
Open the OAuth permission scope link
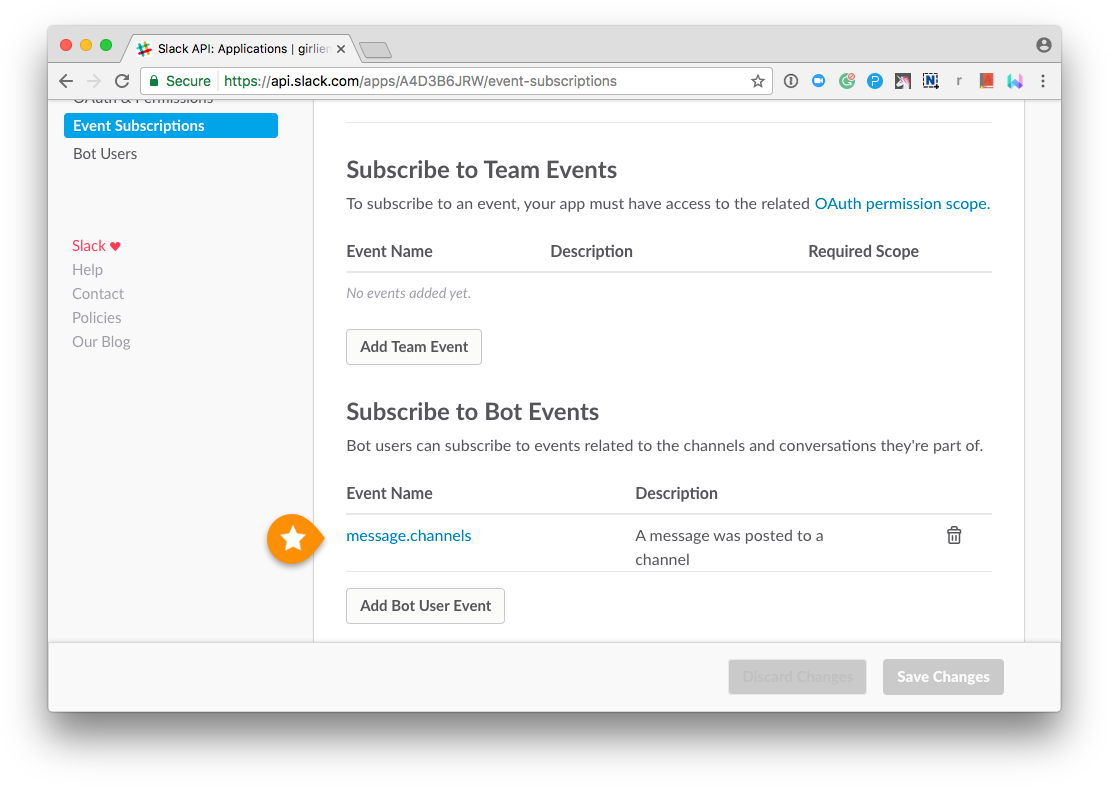pos(900,203)
